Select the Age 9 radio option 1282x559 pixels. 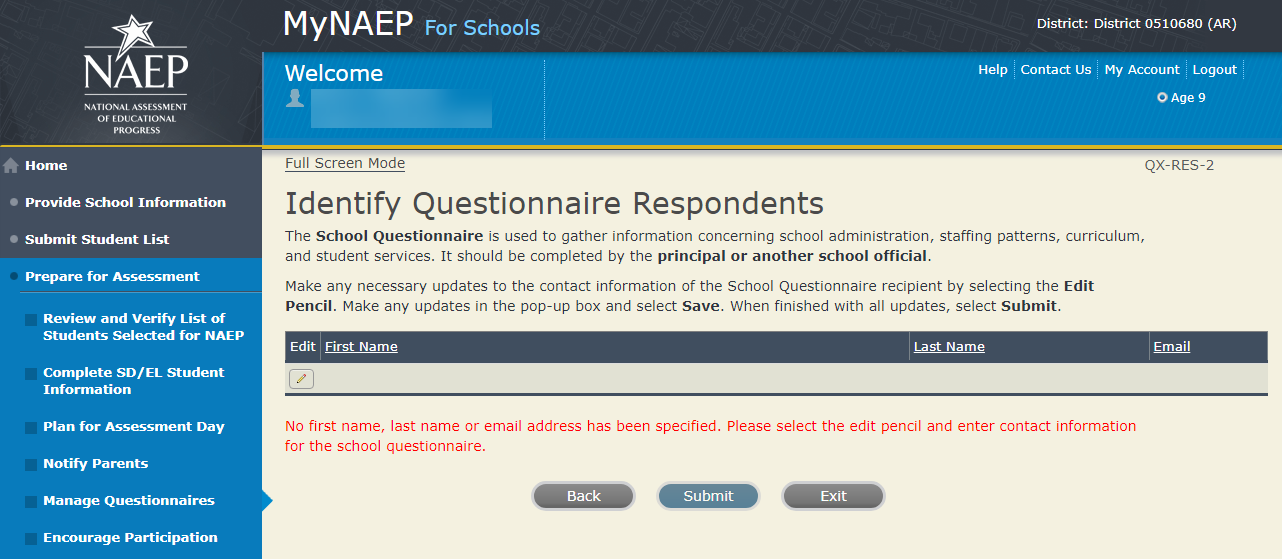pyautogui.click(x=1162, y=98)
